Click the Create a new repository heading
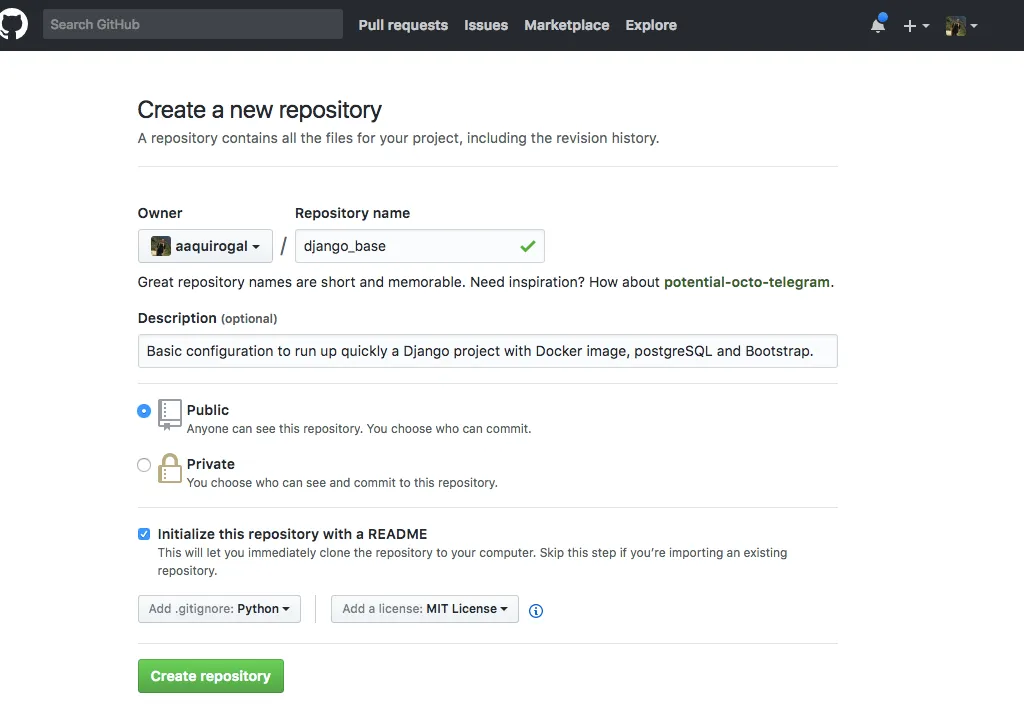The width and height of the screenshot is (1024, 719). 259,110
